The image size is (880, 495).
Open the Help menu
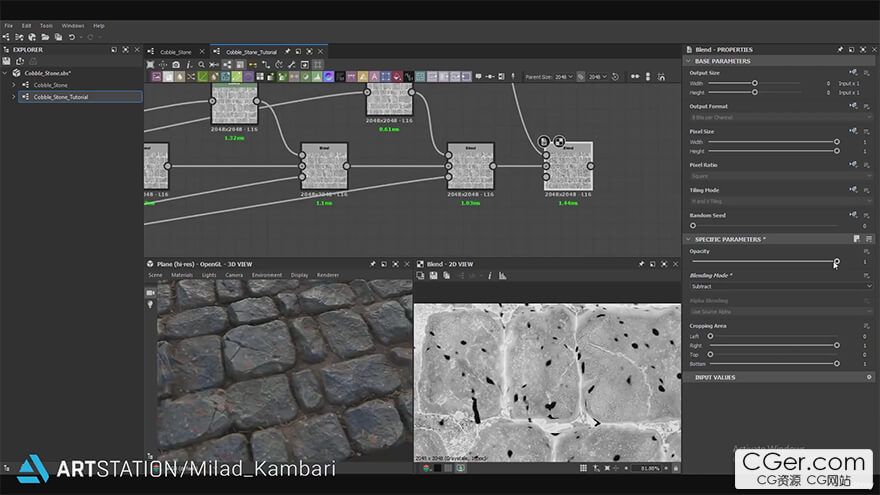99,26
